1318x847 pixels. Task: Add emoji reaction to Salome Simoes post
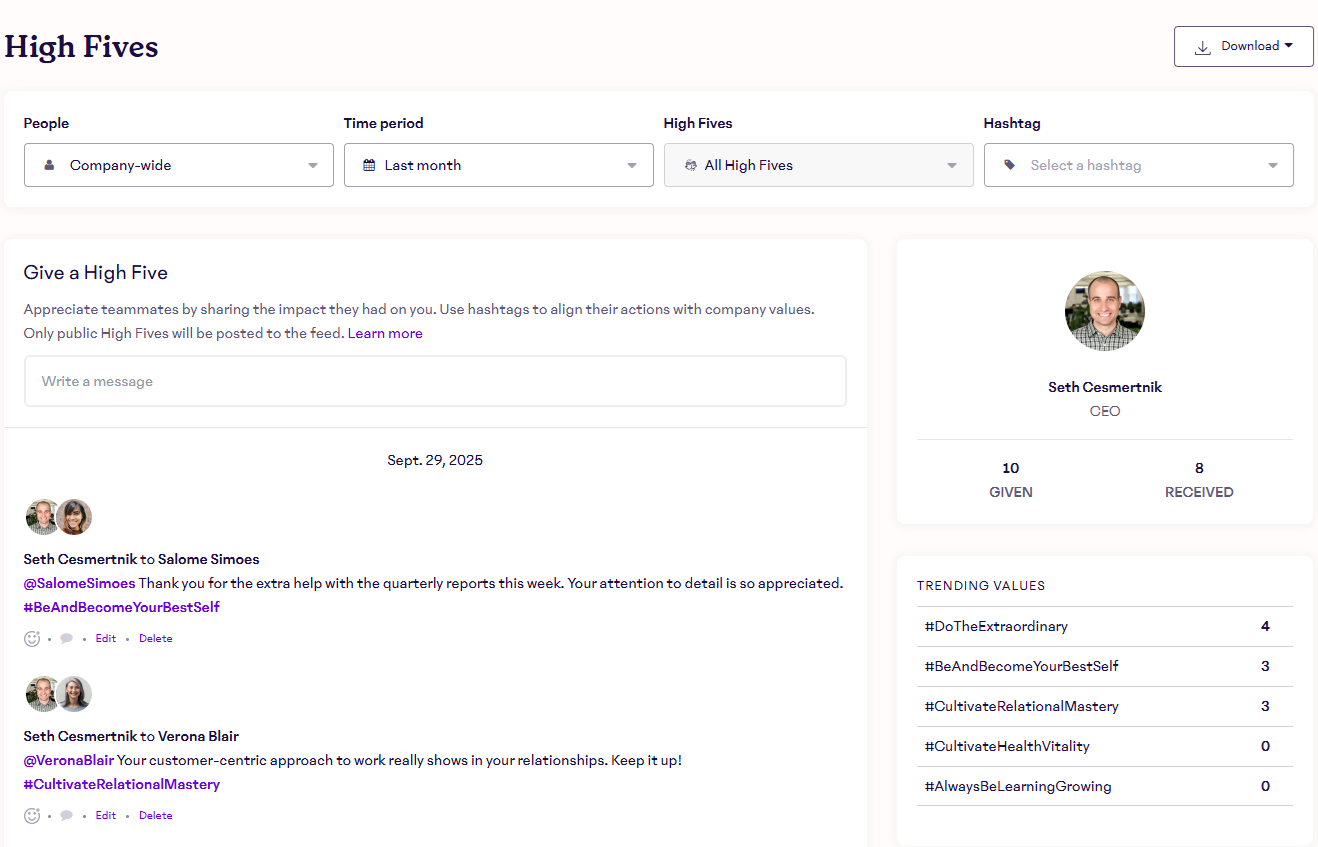pyautogui.click(x=32, y=638)
